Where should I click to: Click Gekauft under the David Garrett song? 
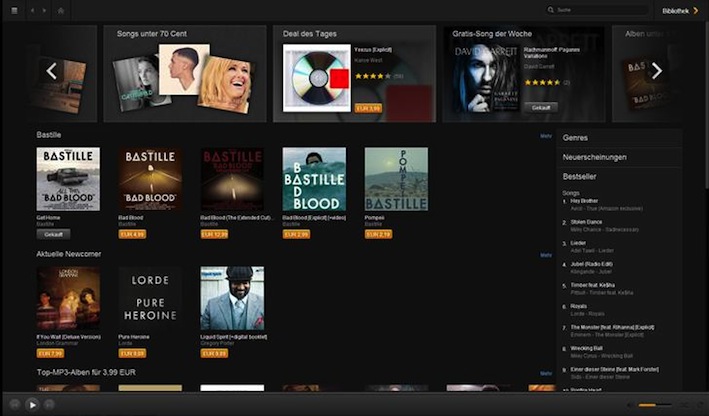tap(541, 108)
